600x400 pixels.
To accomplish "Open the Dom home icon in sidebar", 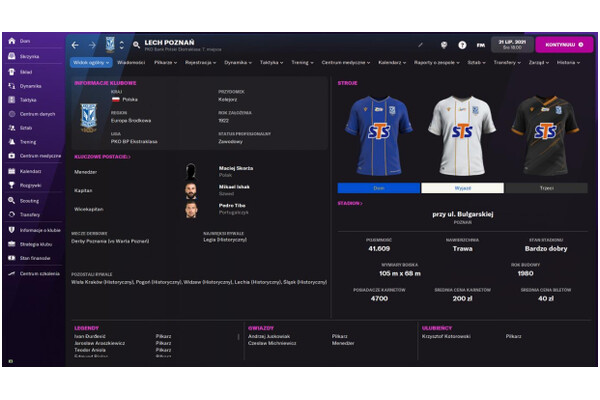I will coord(11,41).
